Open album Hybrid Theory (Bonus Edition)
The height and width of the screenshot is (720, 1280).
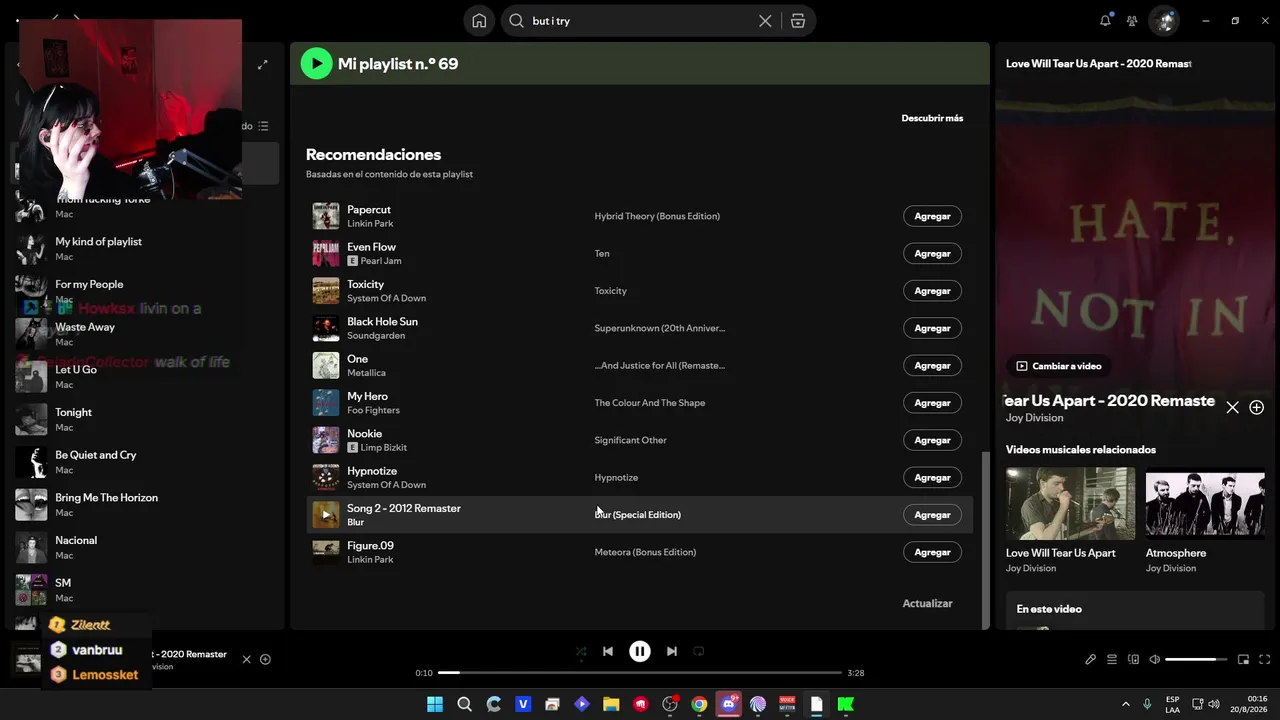point(657,216)
